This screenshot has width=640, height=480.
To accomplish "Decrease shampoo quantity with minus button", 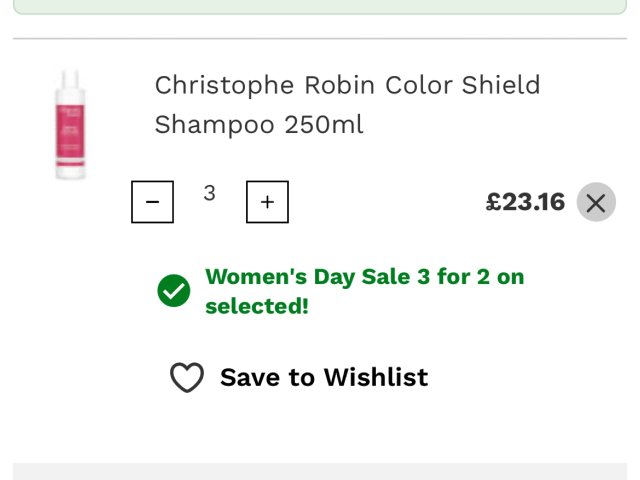I will pos(152,202).
